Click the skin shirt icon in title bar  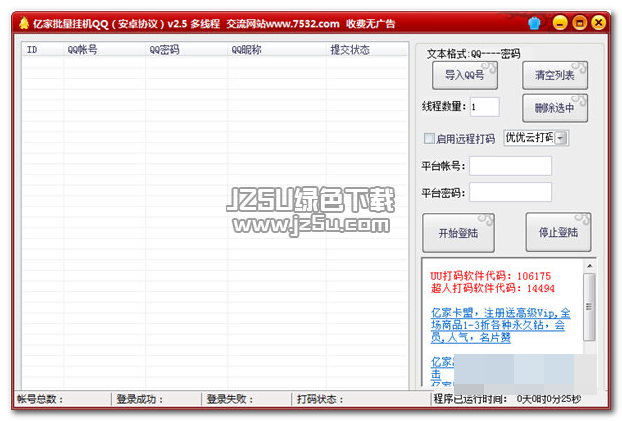pos(534,23)
